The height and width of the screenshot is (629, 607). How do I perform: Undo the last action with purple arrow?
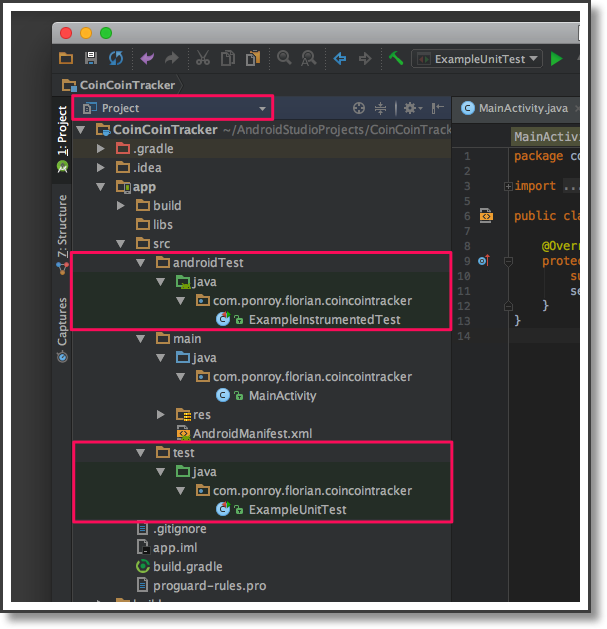pyautogui.click(x=147, y=59)
